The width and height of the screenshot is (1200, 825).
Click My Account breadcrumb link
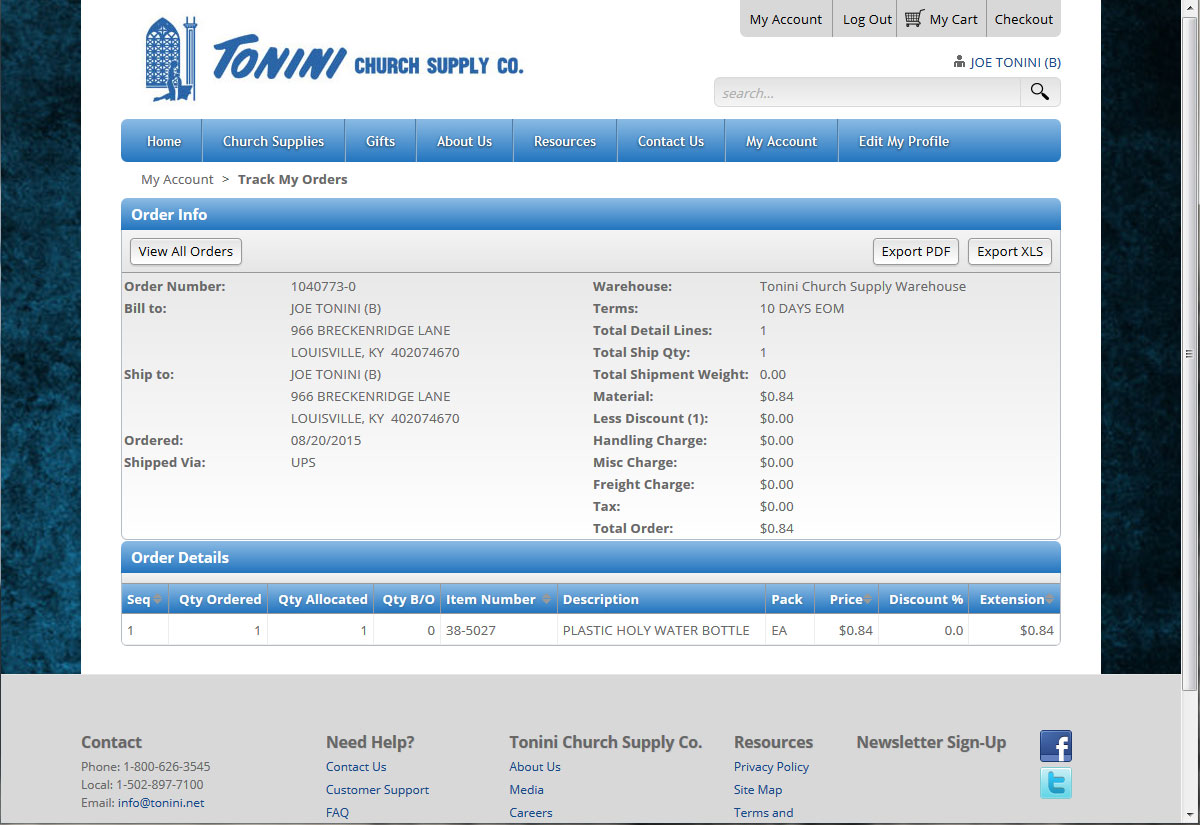click(177, 180)
